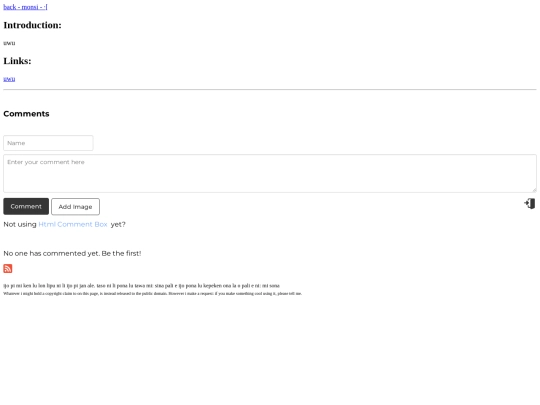Follow the uwu link under Links
The width and height of the screenshot is (540, 405).
pos(9,79)
